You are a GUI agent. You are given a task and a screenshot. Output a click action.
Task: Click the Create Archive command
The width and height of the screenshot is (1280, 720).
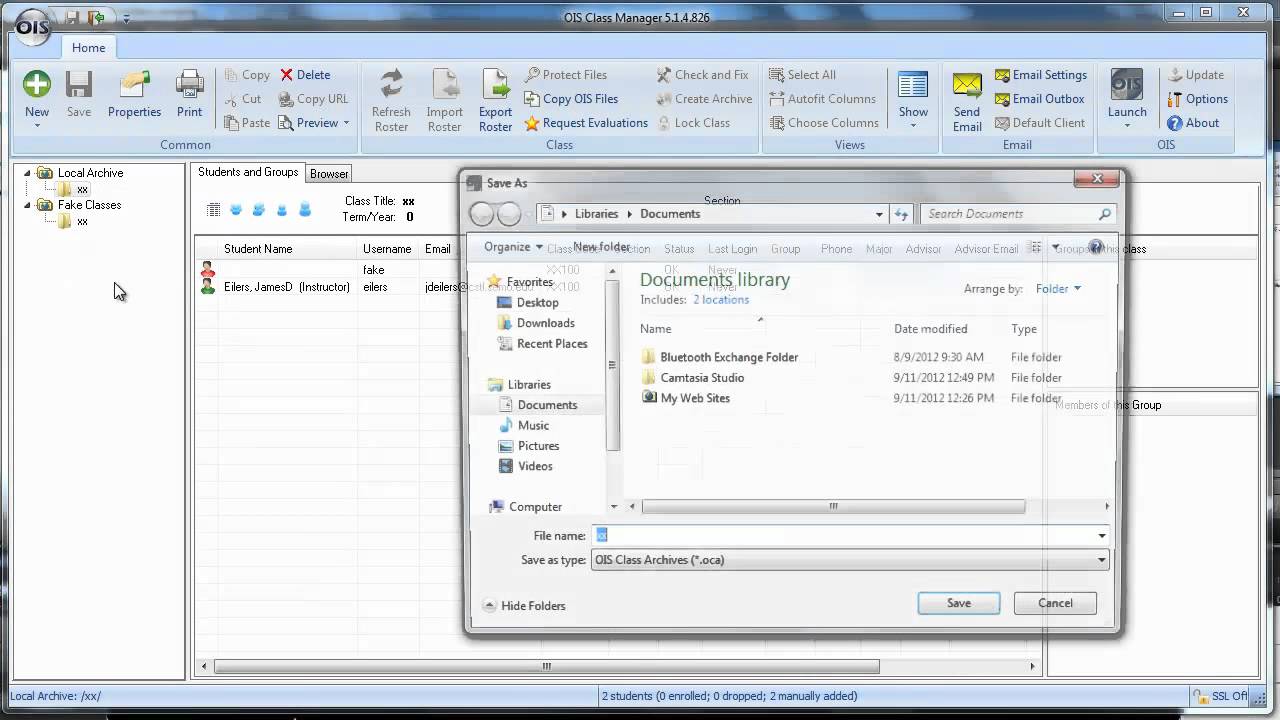point(704,99)
